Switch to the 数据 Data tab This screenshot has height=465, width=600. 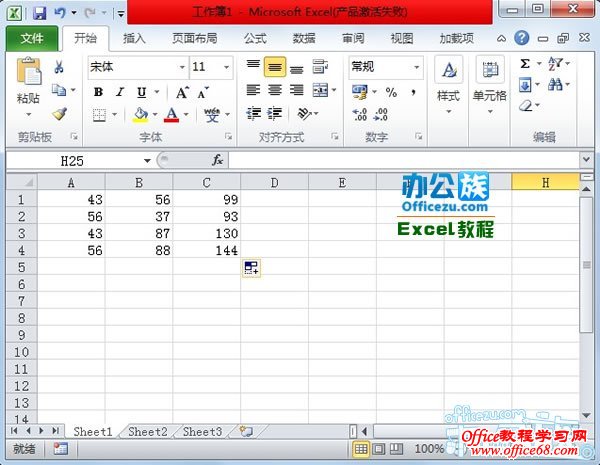[x=304, y=38]
